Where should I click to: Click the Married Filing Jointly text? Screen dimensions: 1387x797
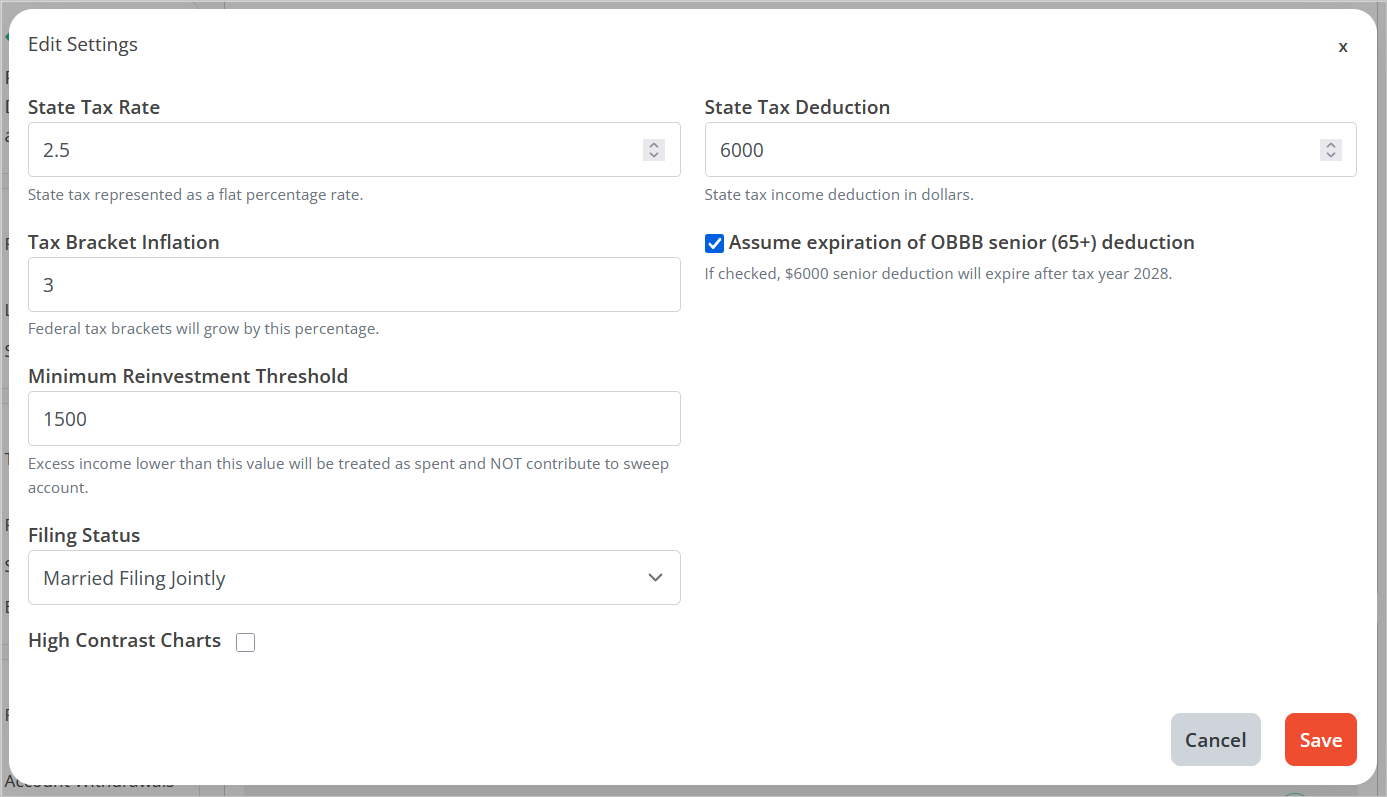[134, 579]
